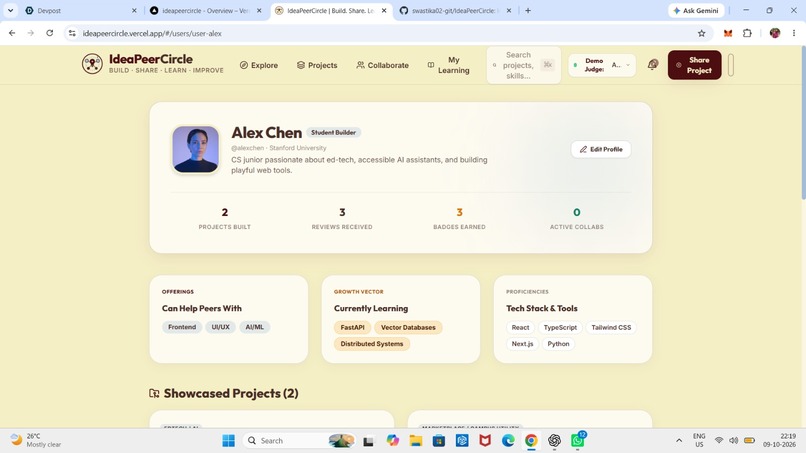Image resolution: width=806 pixels, height=453 pixels.
Task: Click the page vertical scrollbar
Action: tap(802, 122)
